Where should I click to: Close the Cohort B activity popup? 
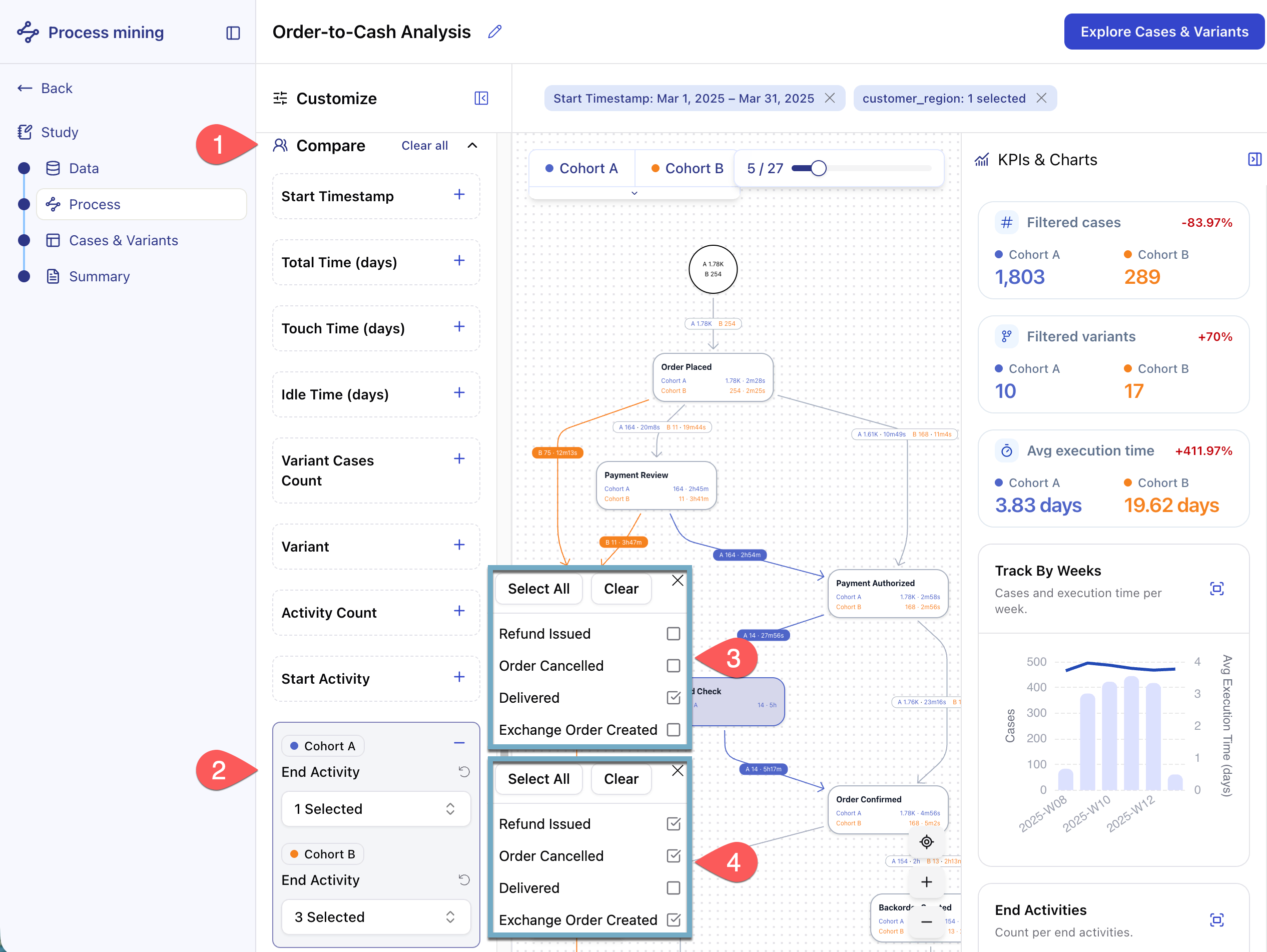pos(677,771)
